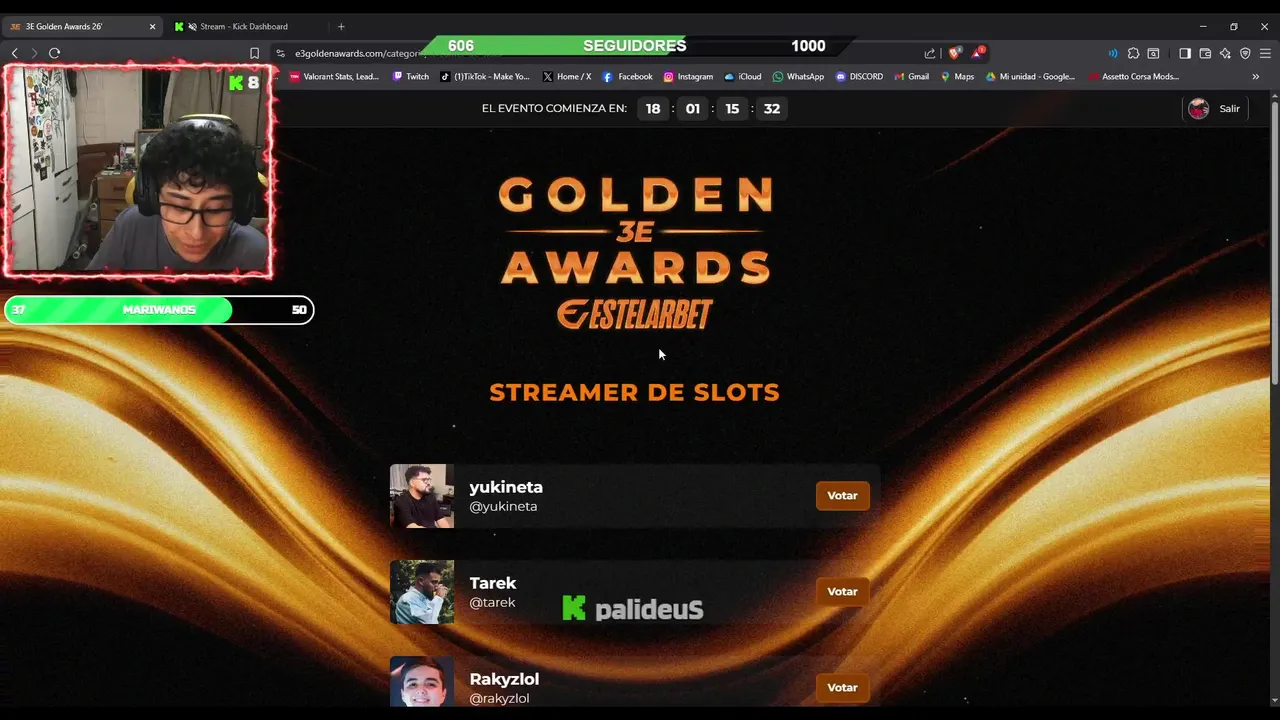The image size is (1280, 720).
Task: Open the iCloud bookmark
Action: click(x=743, y=76)
